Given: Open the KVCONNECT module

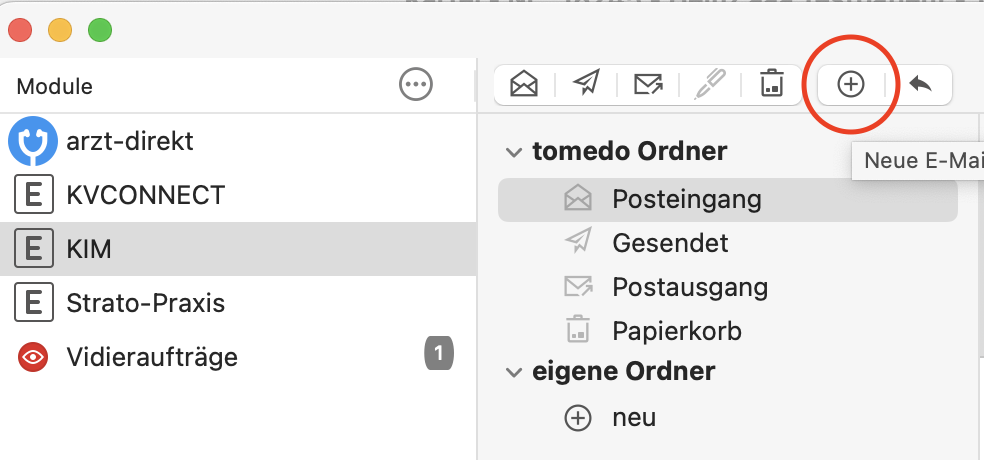Looking at the screenshot, I should pyautogui.click(x=238, y=195).
